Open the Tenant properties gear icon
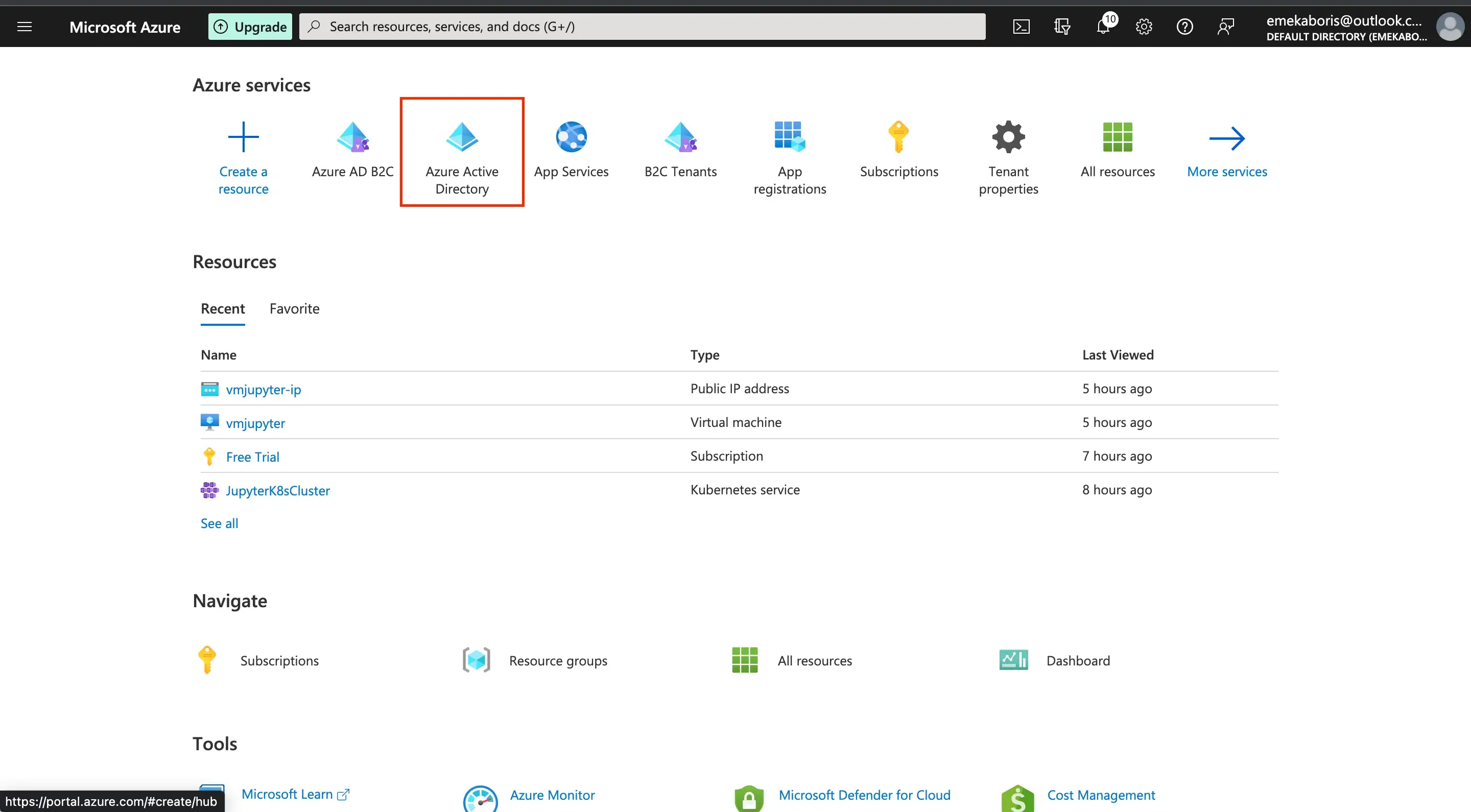1471x812 pixels. pos(1008,137)
